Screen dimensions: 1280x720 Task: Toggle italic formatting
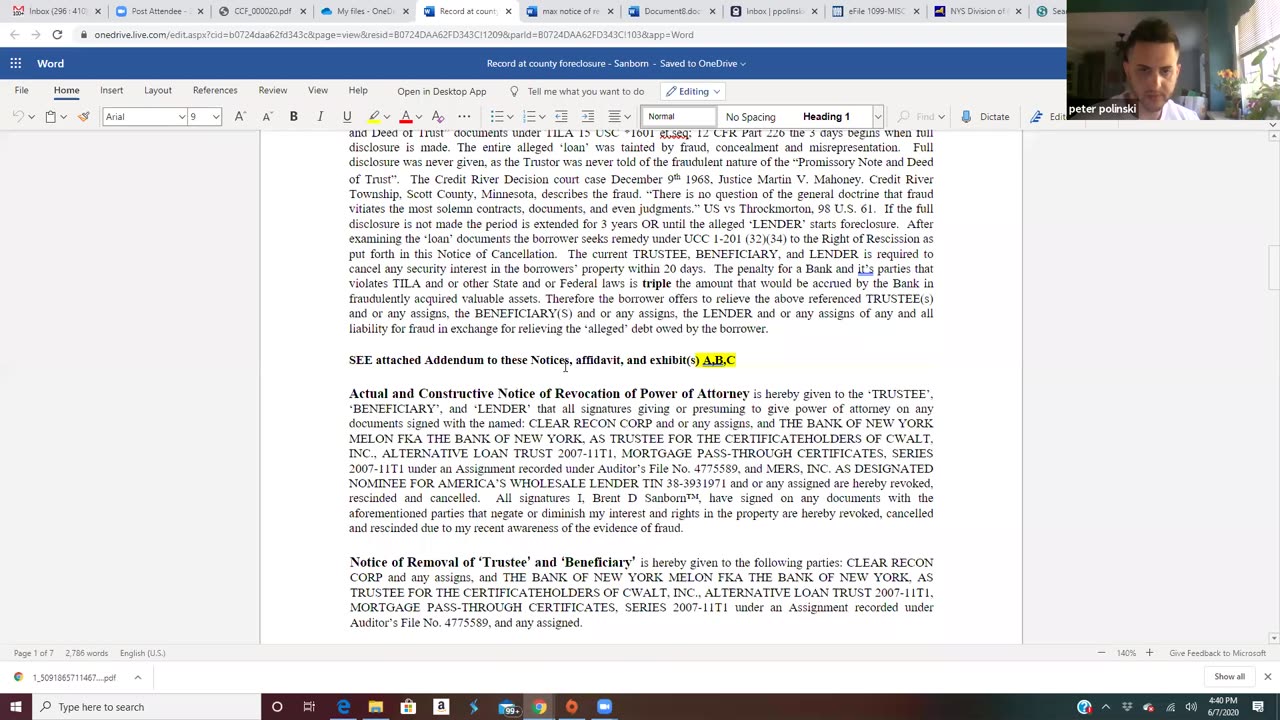[320, 117]
